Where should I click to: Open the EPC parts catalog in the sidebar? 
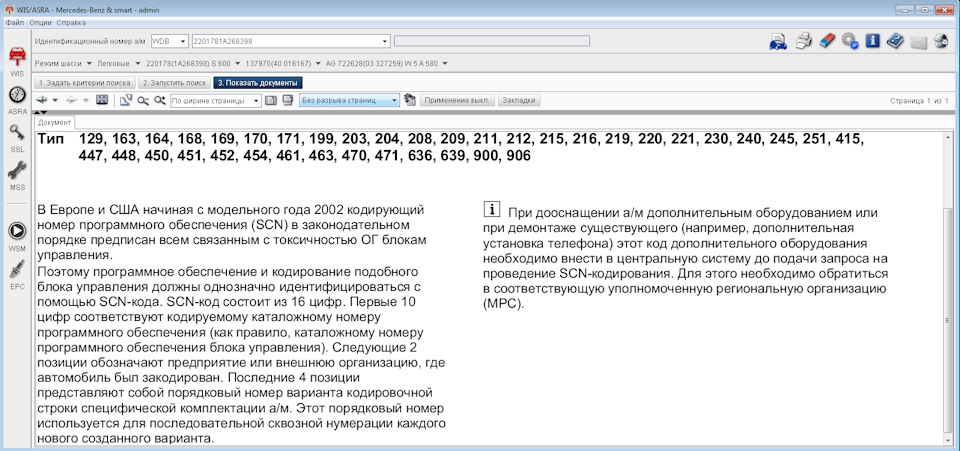tap(17, 268)
